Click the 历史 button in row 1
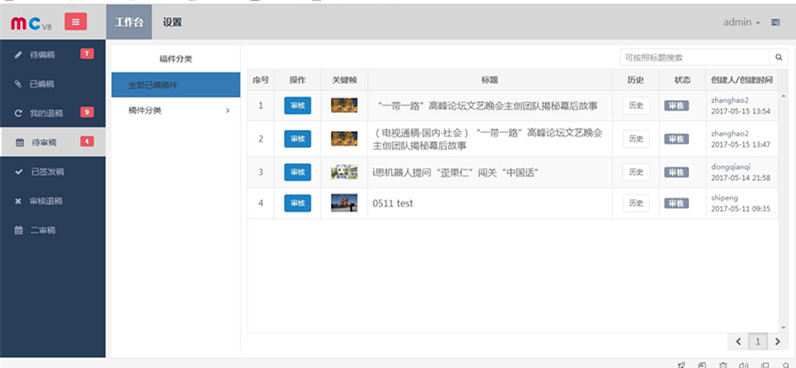This screenshot has height=368, width=796. click(x=636, y=106)
